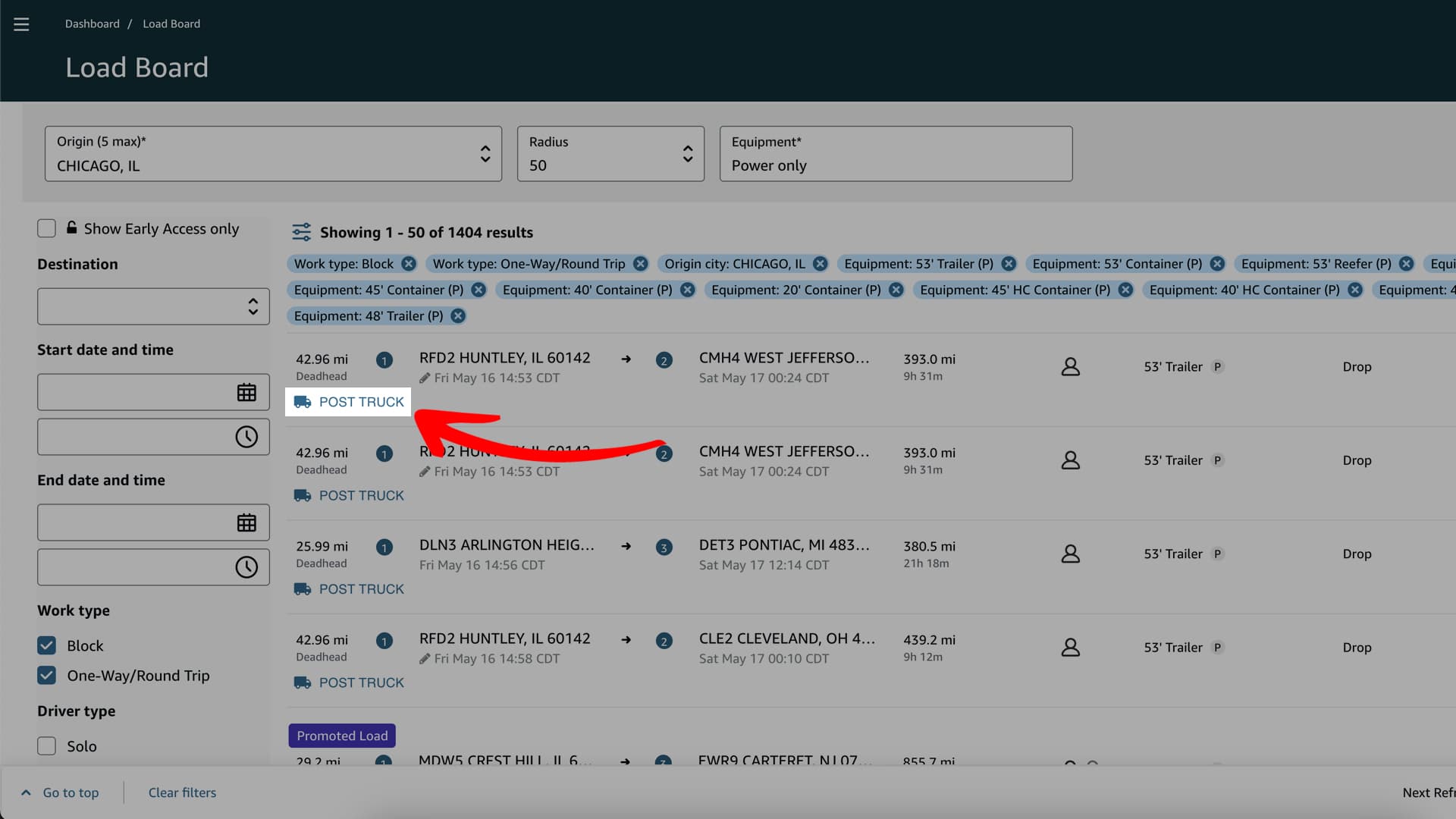Remove the Work type: Block filter chip

(409, 264)
